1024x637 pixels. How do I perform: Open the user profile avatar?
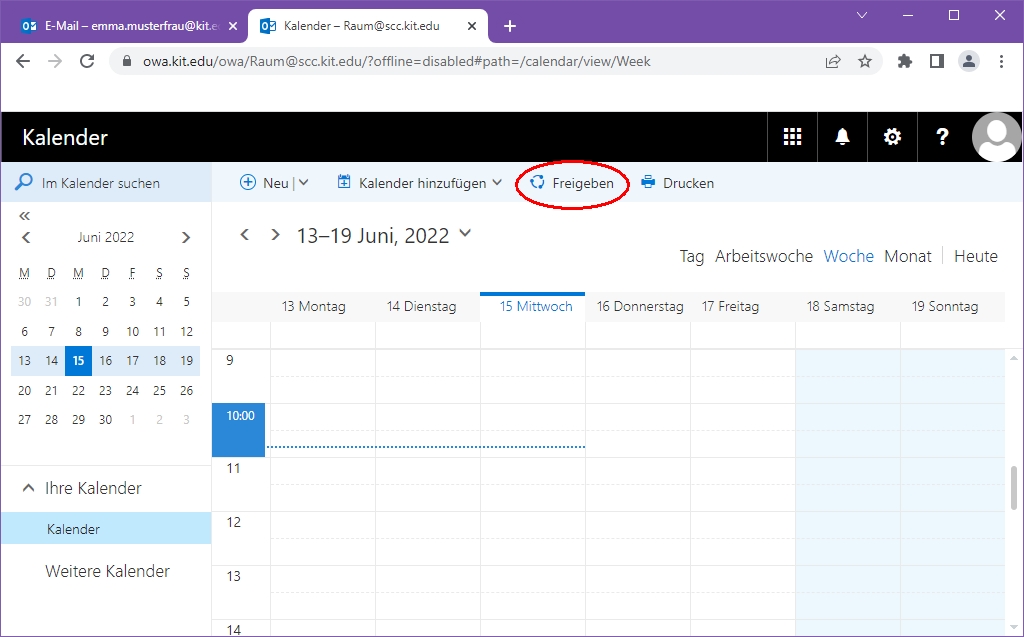pos(996,138)
